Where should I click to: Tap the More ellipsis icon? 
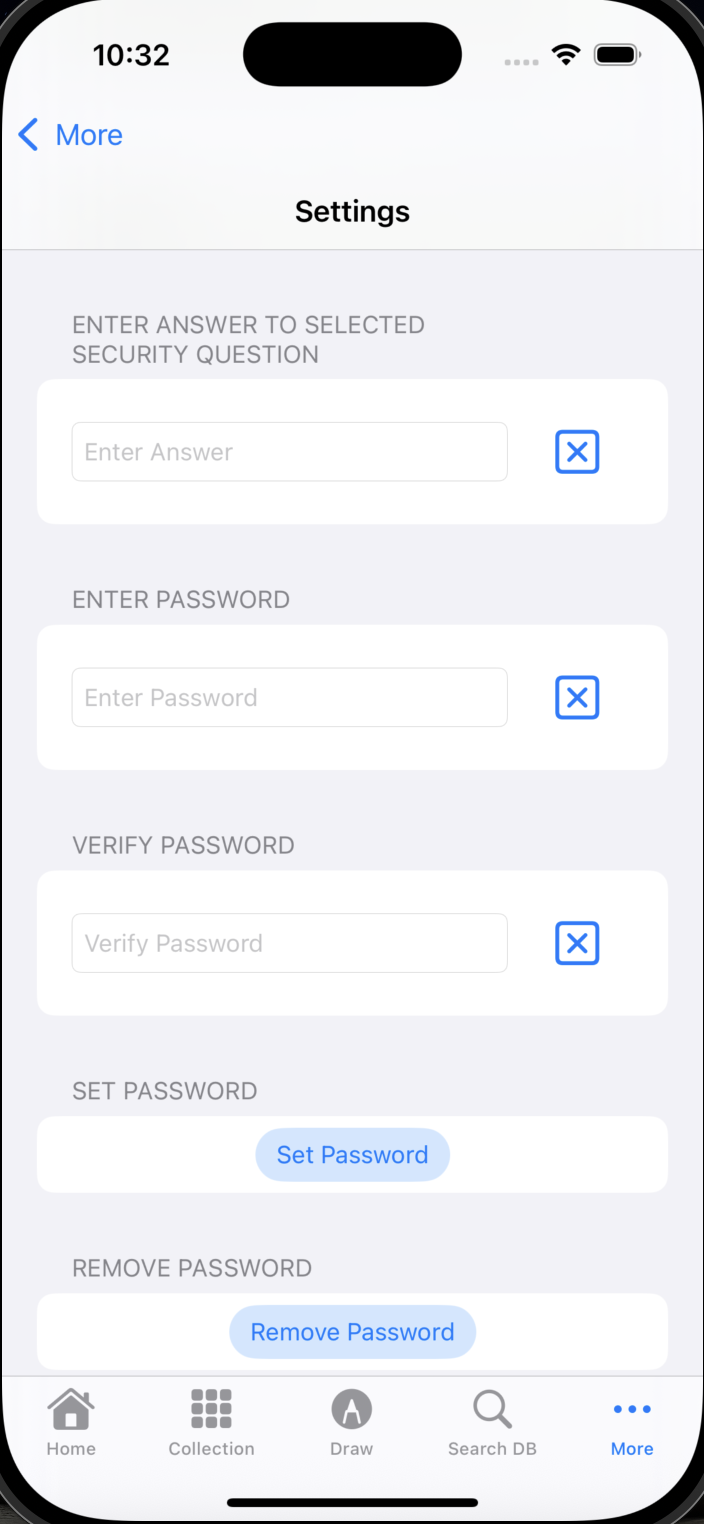[x=632, y=1409]
